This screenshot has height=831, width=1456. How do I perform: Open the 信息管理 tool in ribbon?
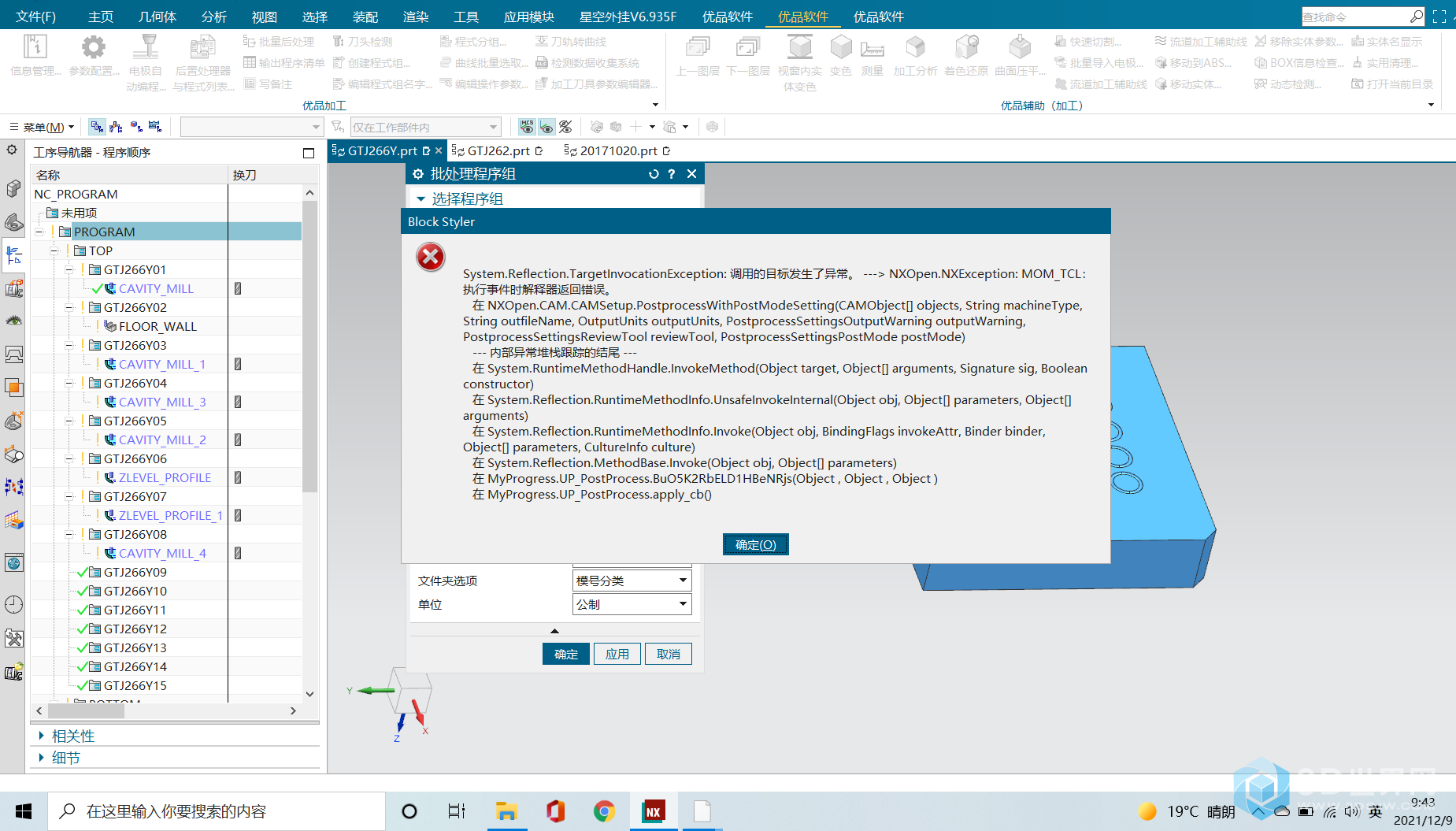(35, 56)
